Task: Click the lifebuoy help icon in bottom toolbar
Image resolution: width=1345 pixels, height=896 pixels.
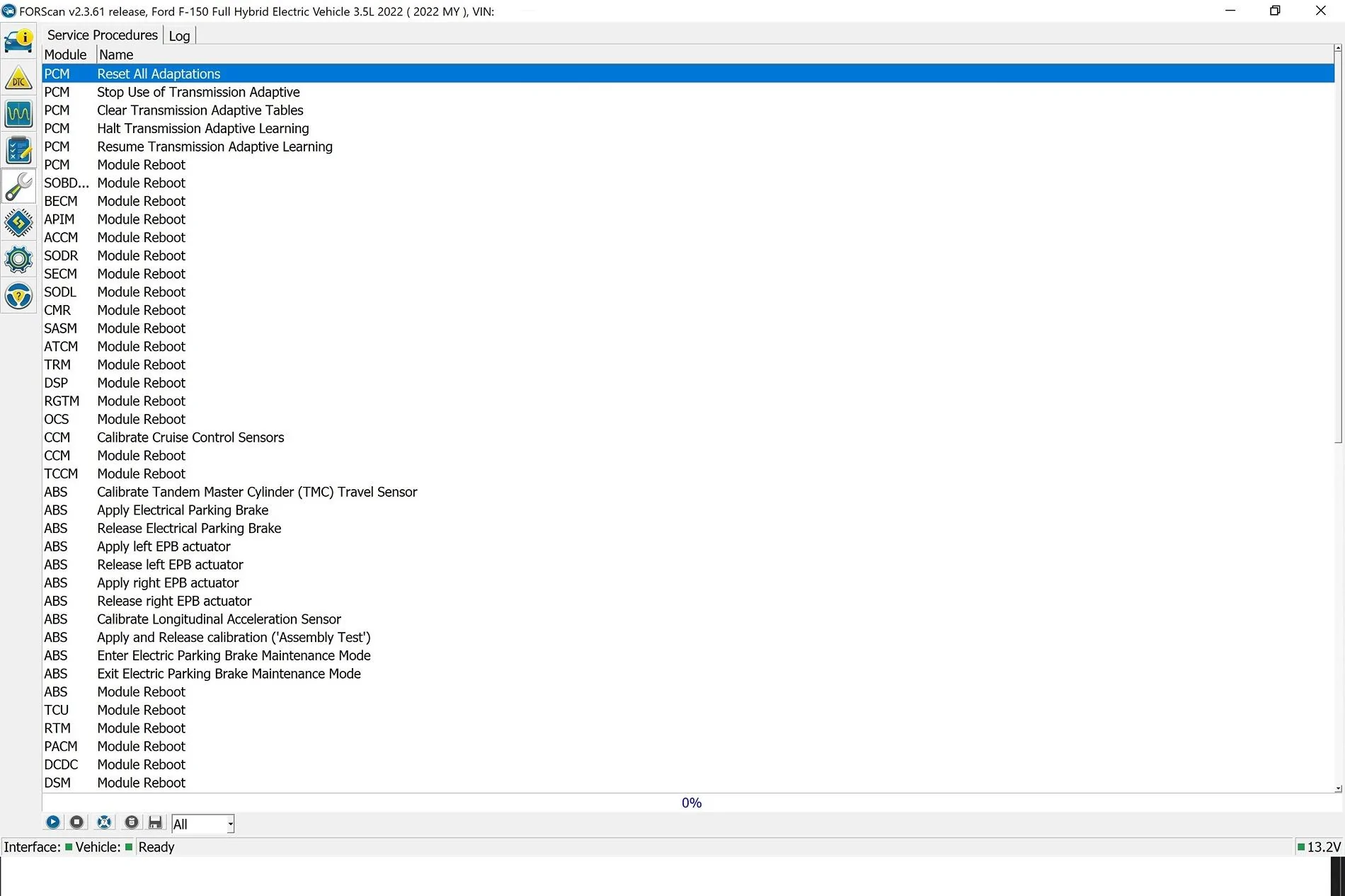Action: (104, 822)
